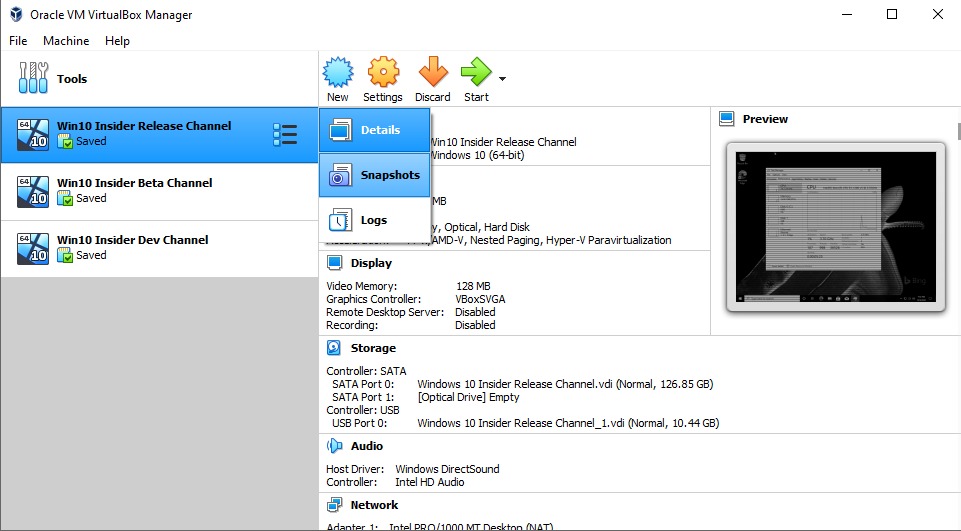The height and width of the screenshot is (531, 961).
Task: Select Details in the popup menu
Action: [x=375, y=130]
